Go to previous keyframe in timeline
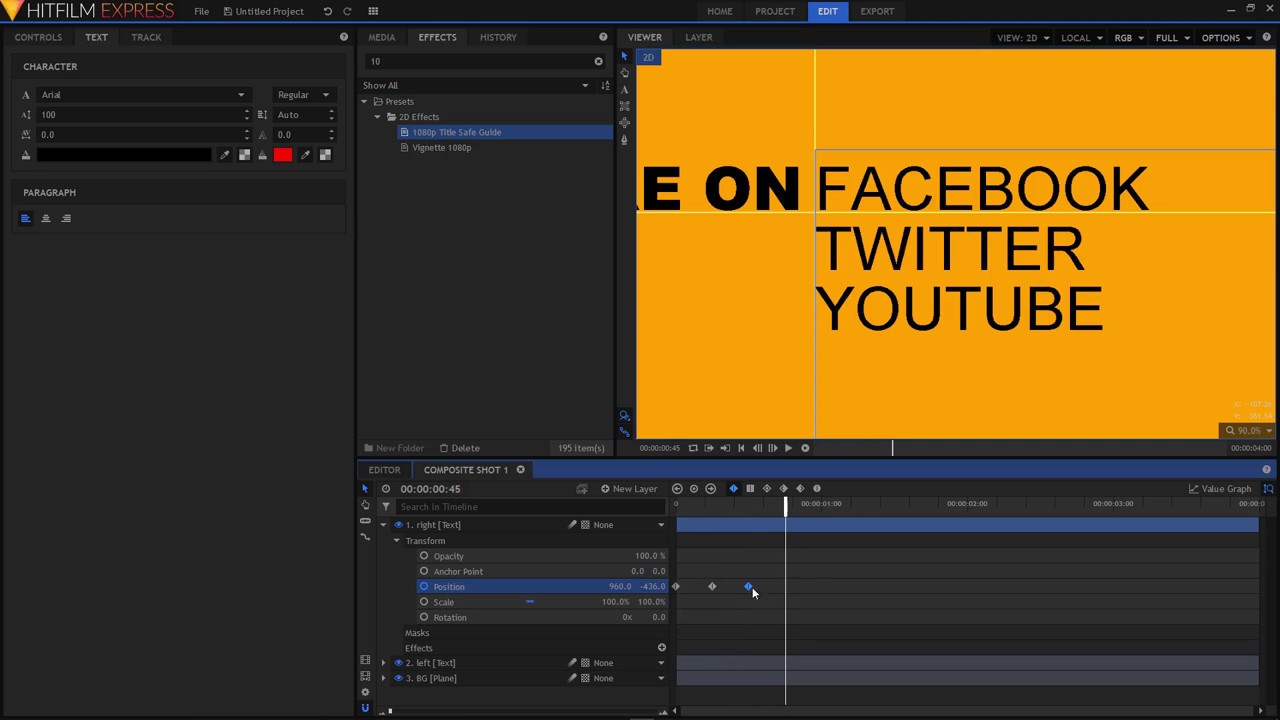 (x=677, y=489)
